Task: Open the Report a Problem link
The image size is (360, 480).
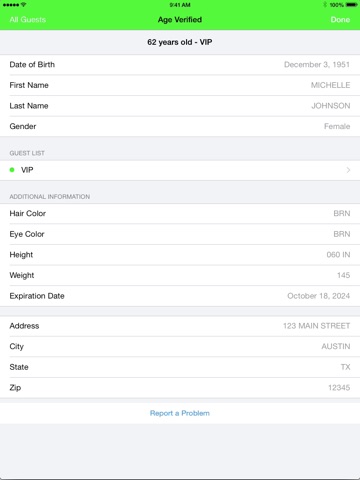Action: pyautogui.click(x=180, y=413)
